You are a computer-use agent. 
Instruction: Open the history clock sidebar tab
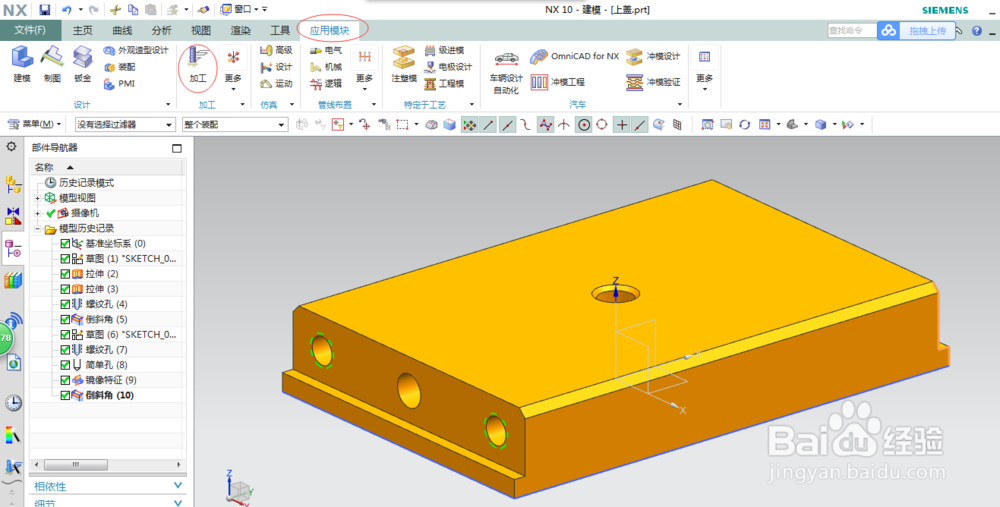click(13, 403)
